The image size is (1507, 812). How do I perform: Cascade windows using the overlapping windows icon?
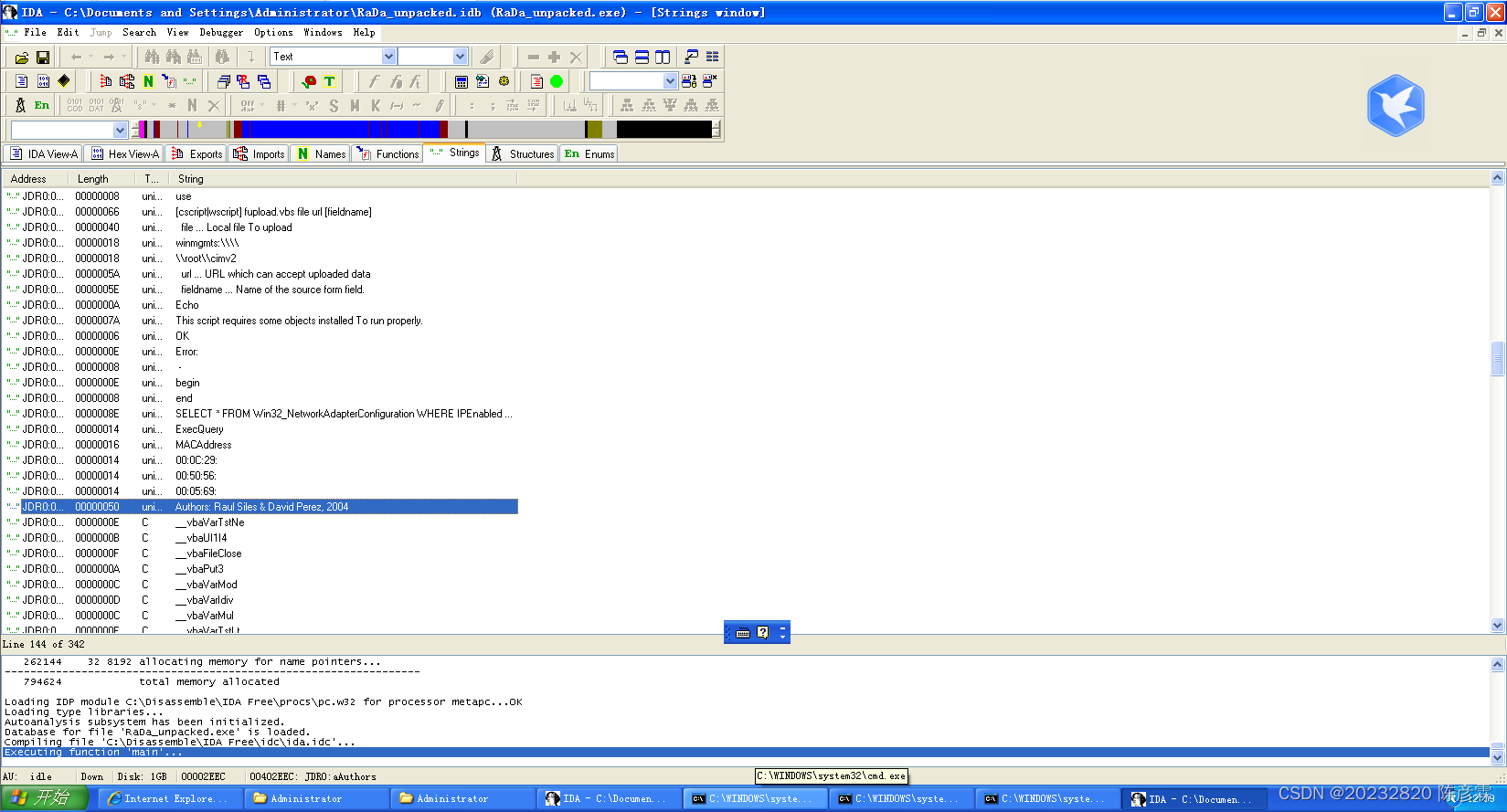(x=621, y=57)
